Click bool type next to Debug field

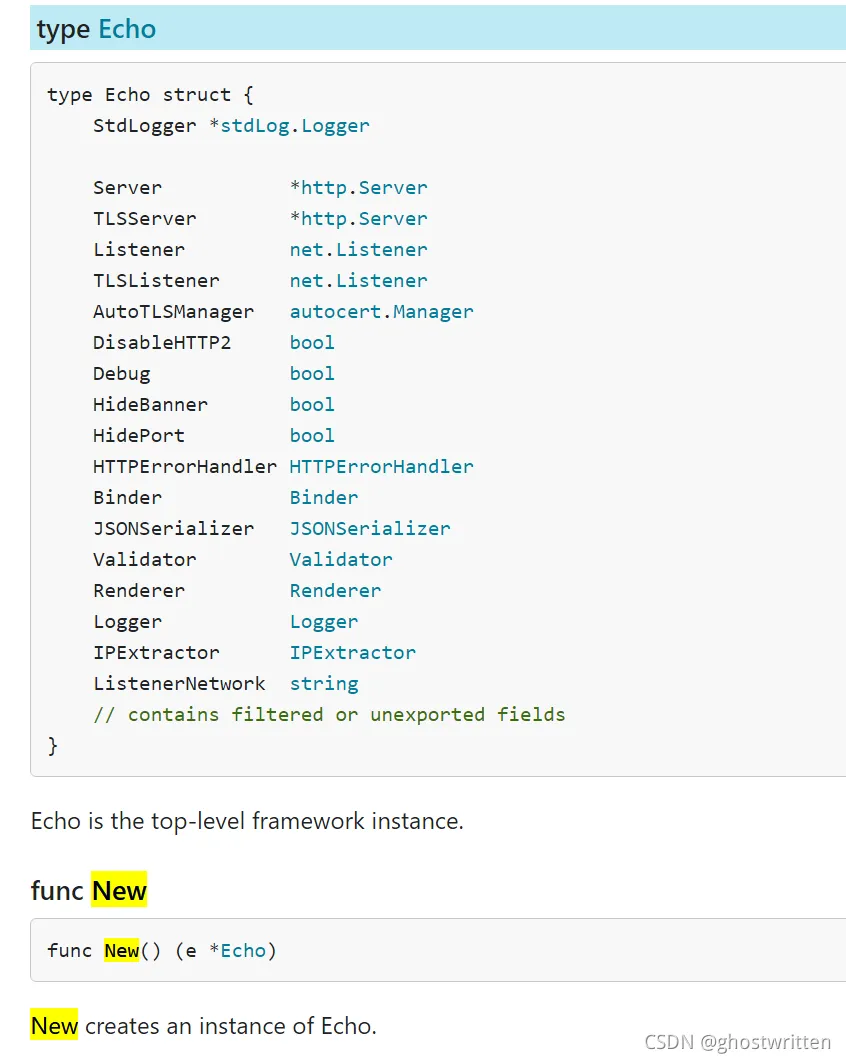(x=312, y=373)
